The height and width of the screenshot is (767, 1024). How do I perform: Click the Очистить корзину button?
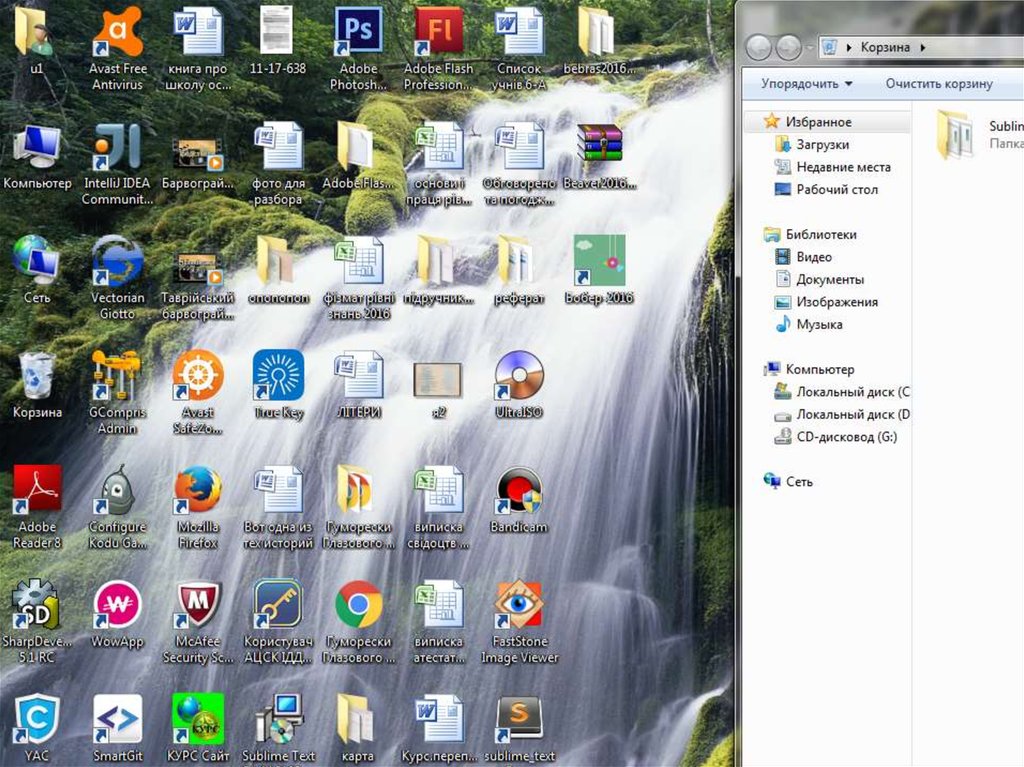(938, 84)
